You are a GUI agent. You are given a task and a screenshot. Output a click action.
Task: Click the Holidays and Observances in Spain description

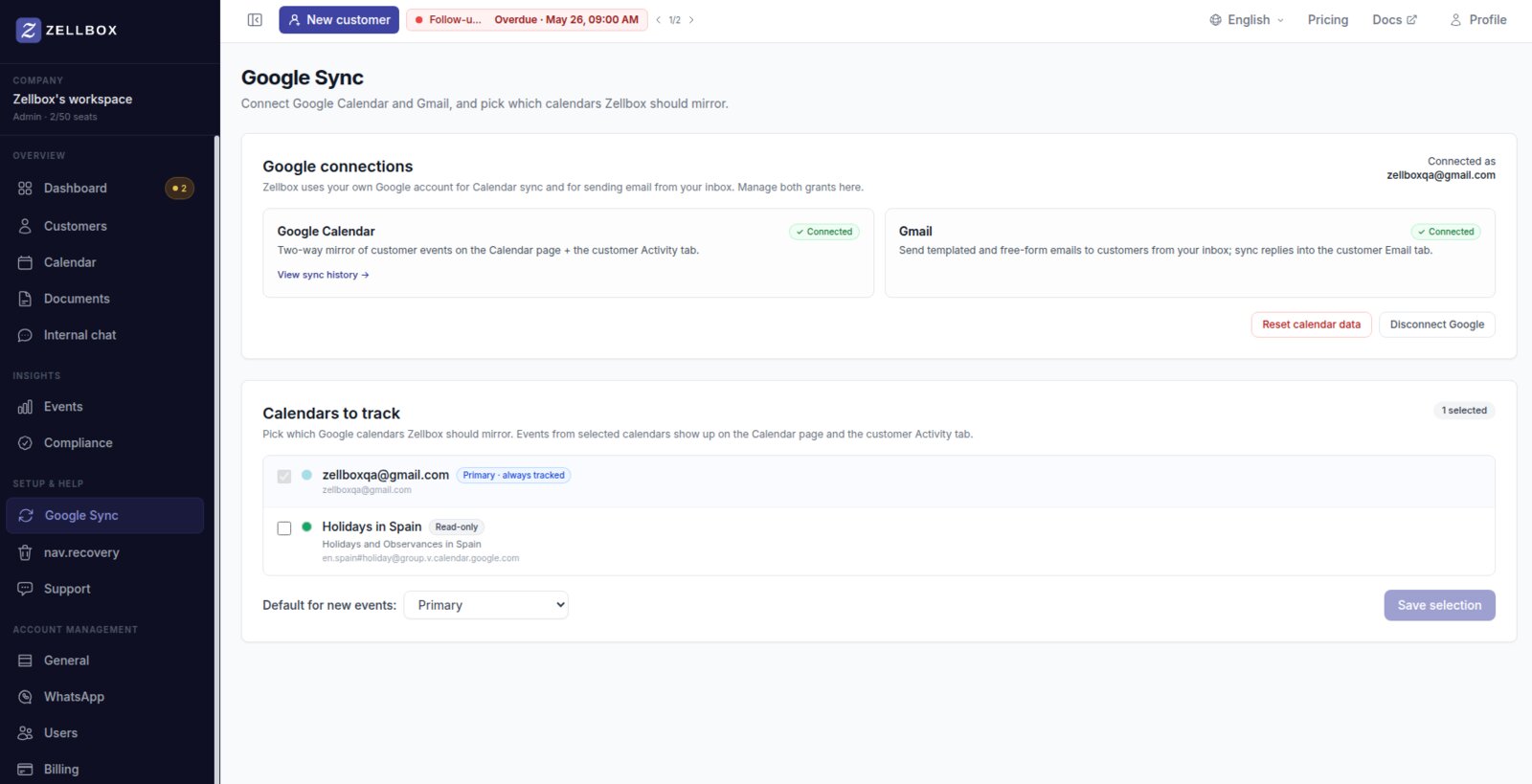[401, 544]
